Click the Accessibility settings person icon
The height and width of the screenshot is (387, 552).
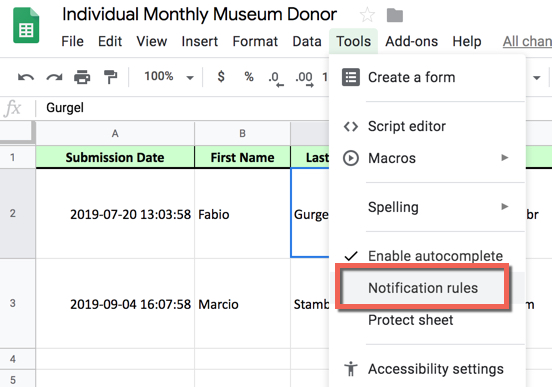(x=351, y=369)
